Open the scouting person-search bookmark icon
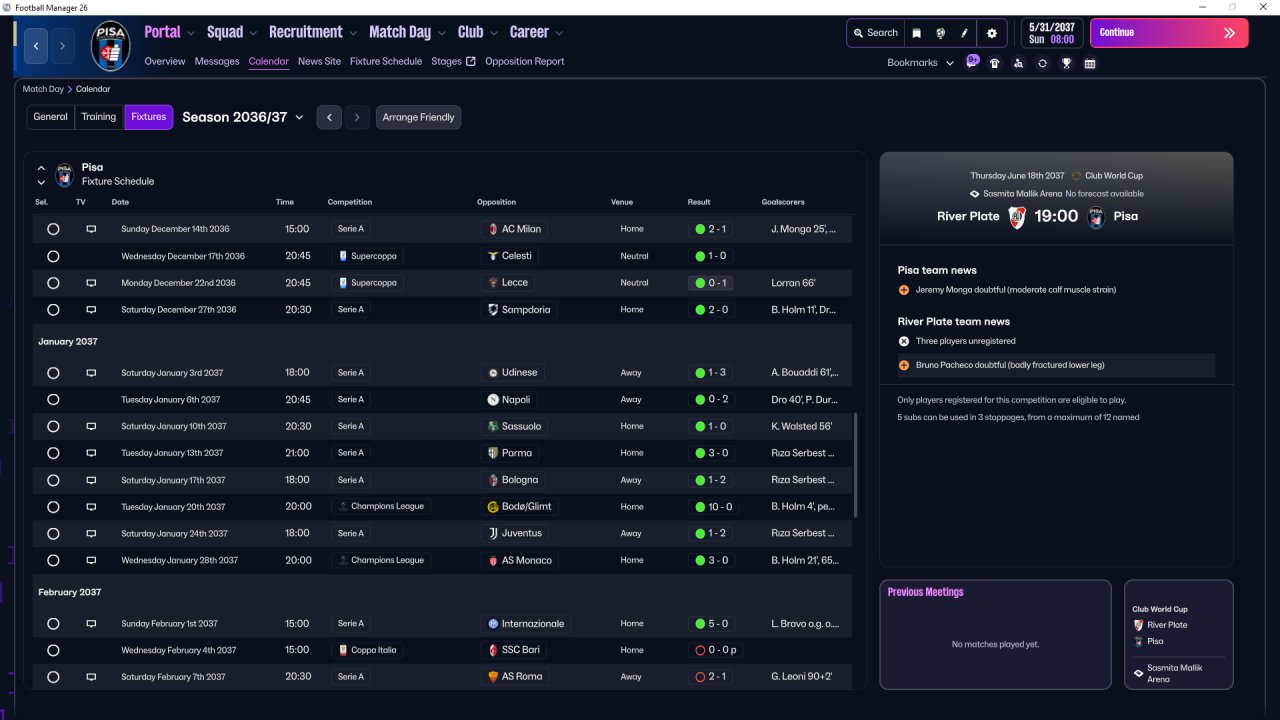The height and width of the screenshot is (720, 1280). coord(1018,63)
